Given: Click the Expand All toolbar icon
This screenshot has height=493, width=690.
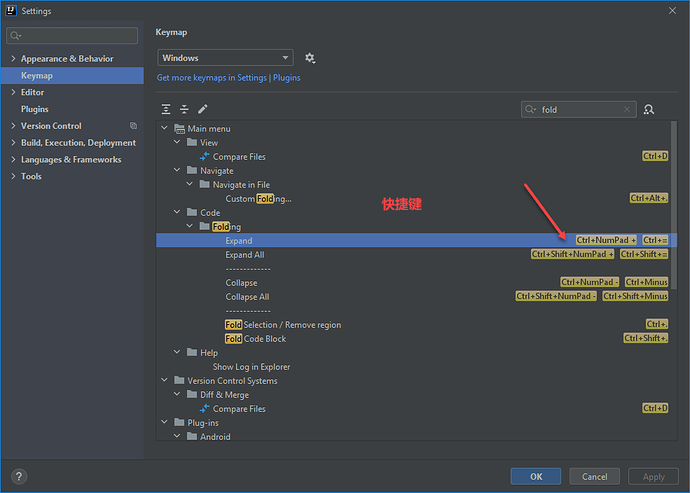Looking at the screenshot, I should click(x=166, y=109).
